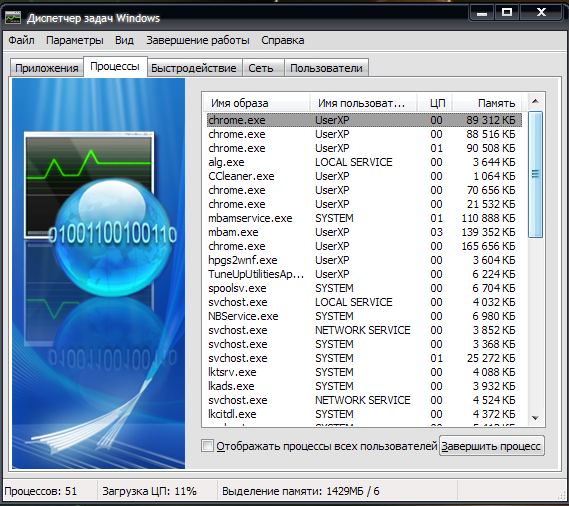
Task: Select chrome.exe using 165 656 КБ
Action: pyautogui.click(x=364, y=246)
